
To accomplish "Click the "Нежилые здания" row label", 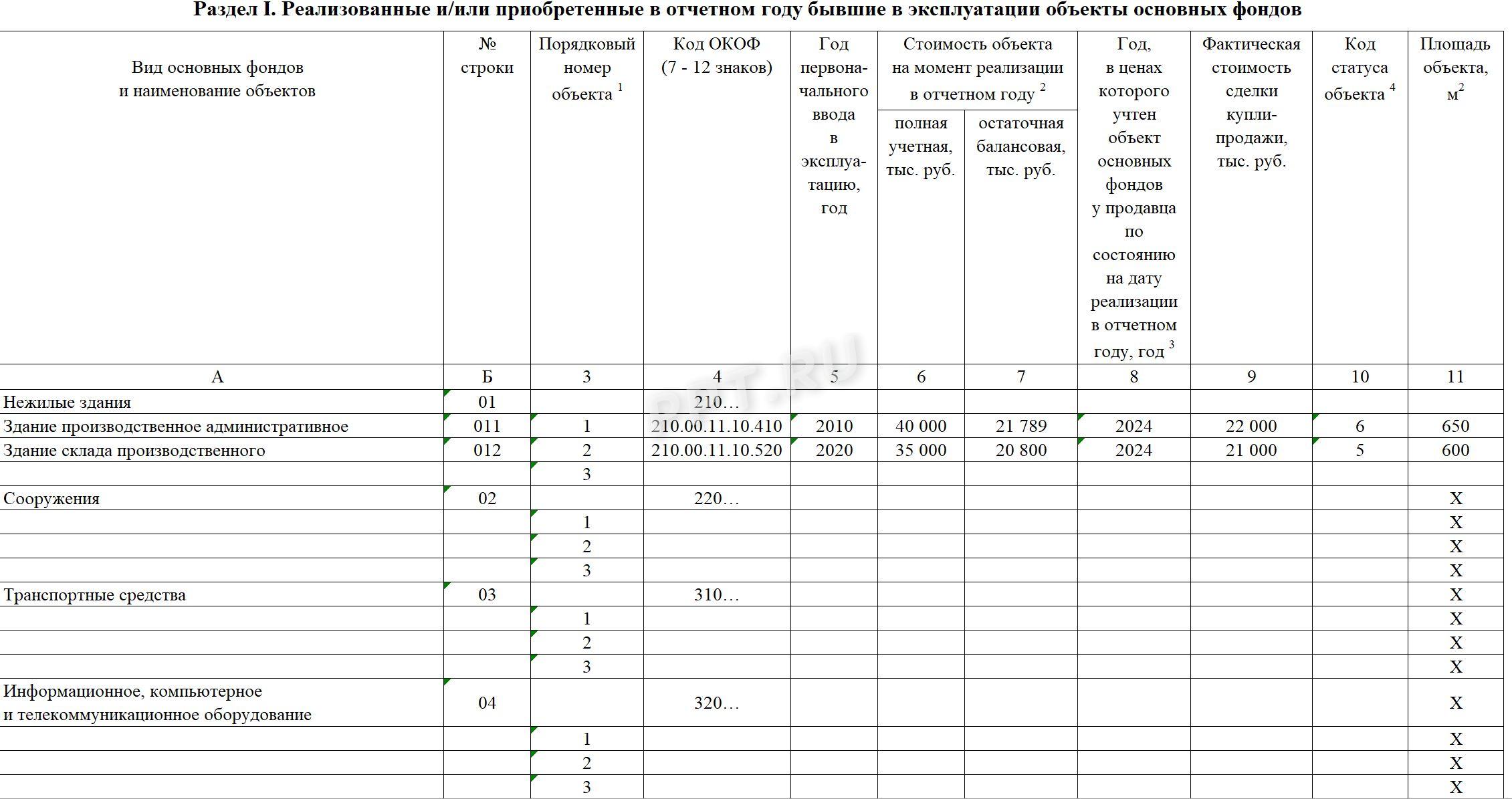I will click(x=67, y=403).
